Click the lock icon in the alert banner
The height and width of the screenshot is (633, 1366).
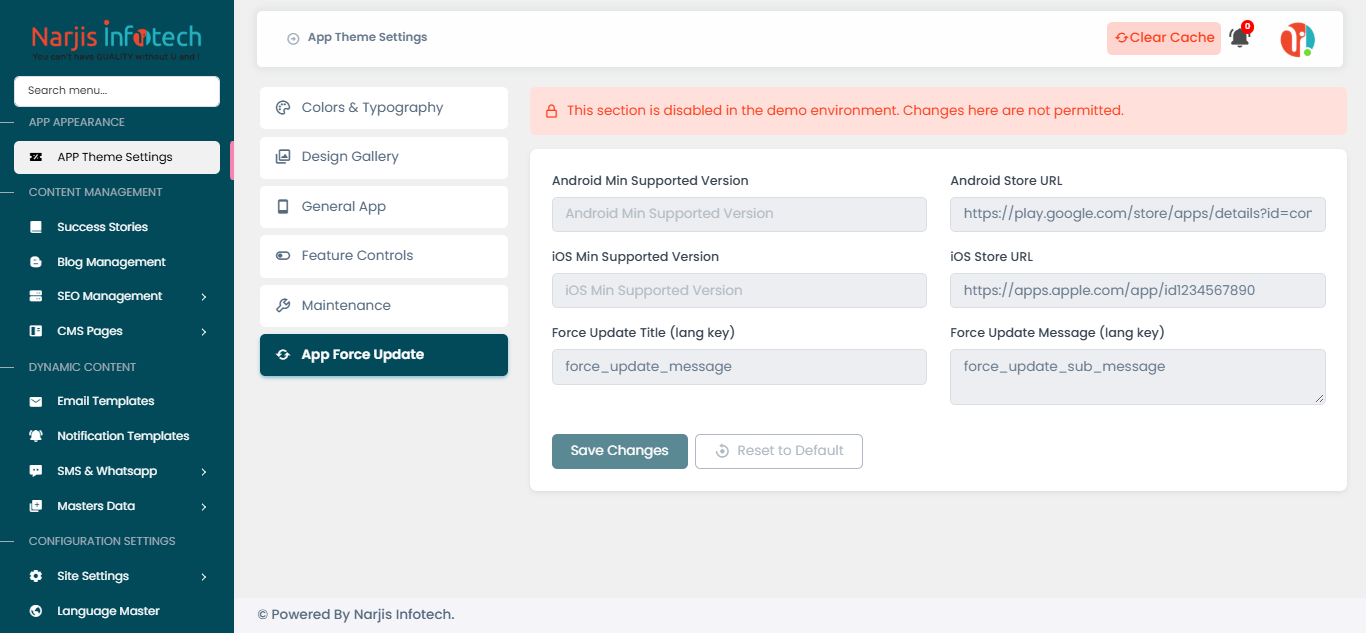pos(551,111)
